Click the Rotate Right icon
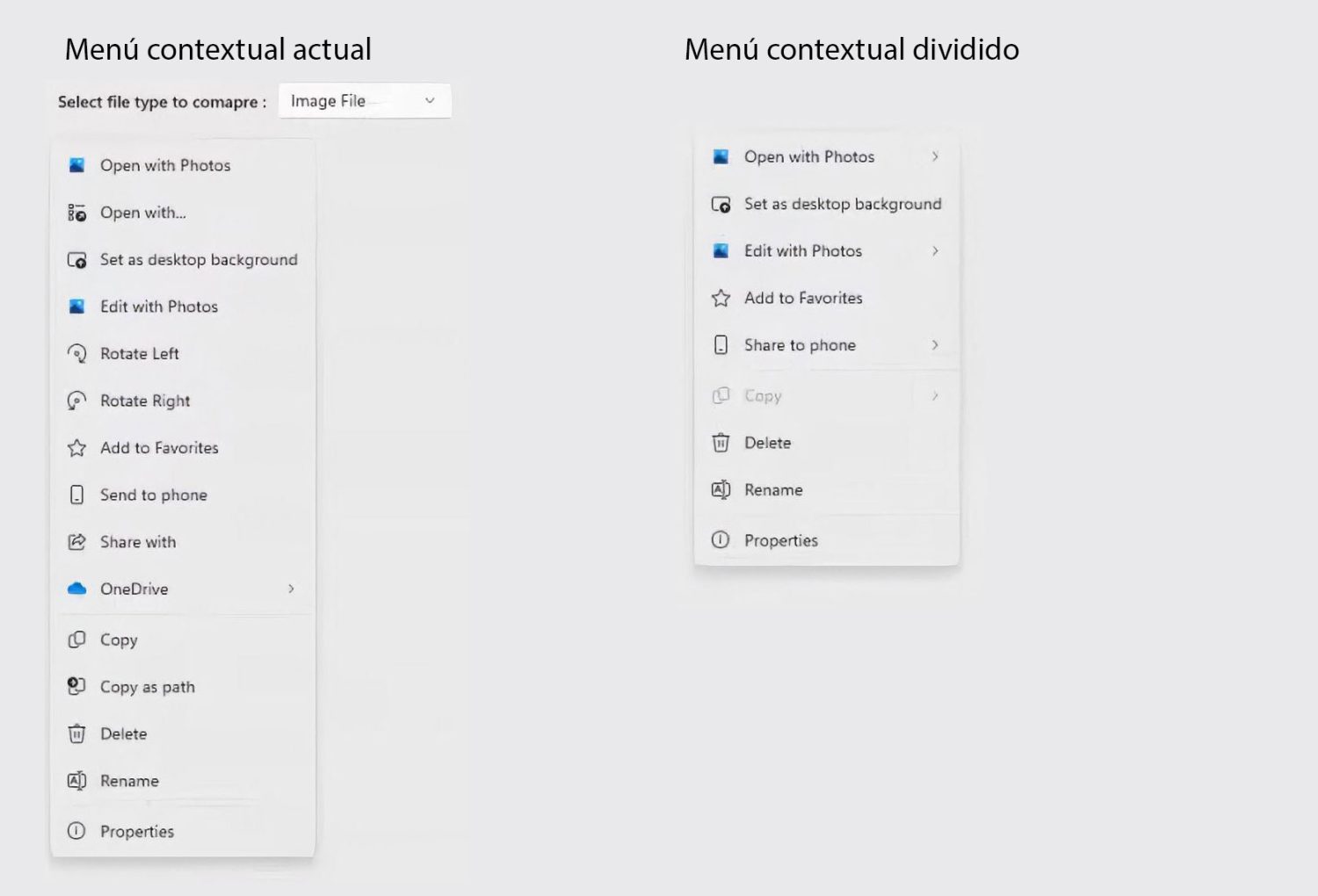 pyautogui.click(x=77, y=401)
